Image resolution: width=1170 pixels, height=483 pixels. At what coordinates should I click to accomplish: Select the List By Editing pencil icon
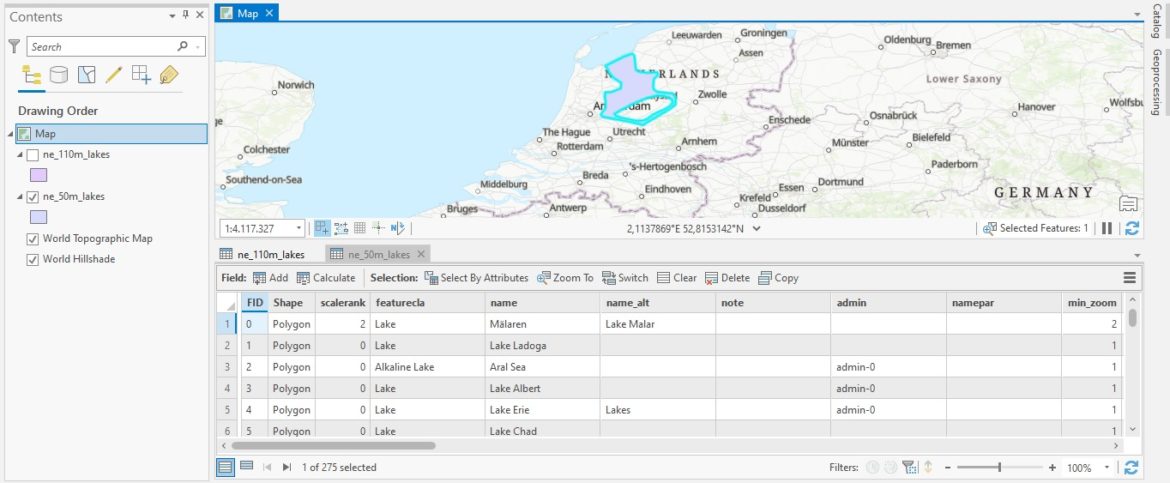click(x=114, y=75)
